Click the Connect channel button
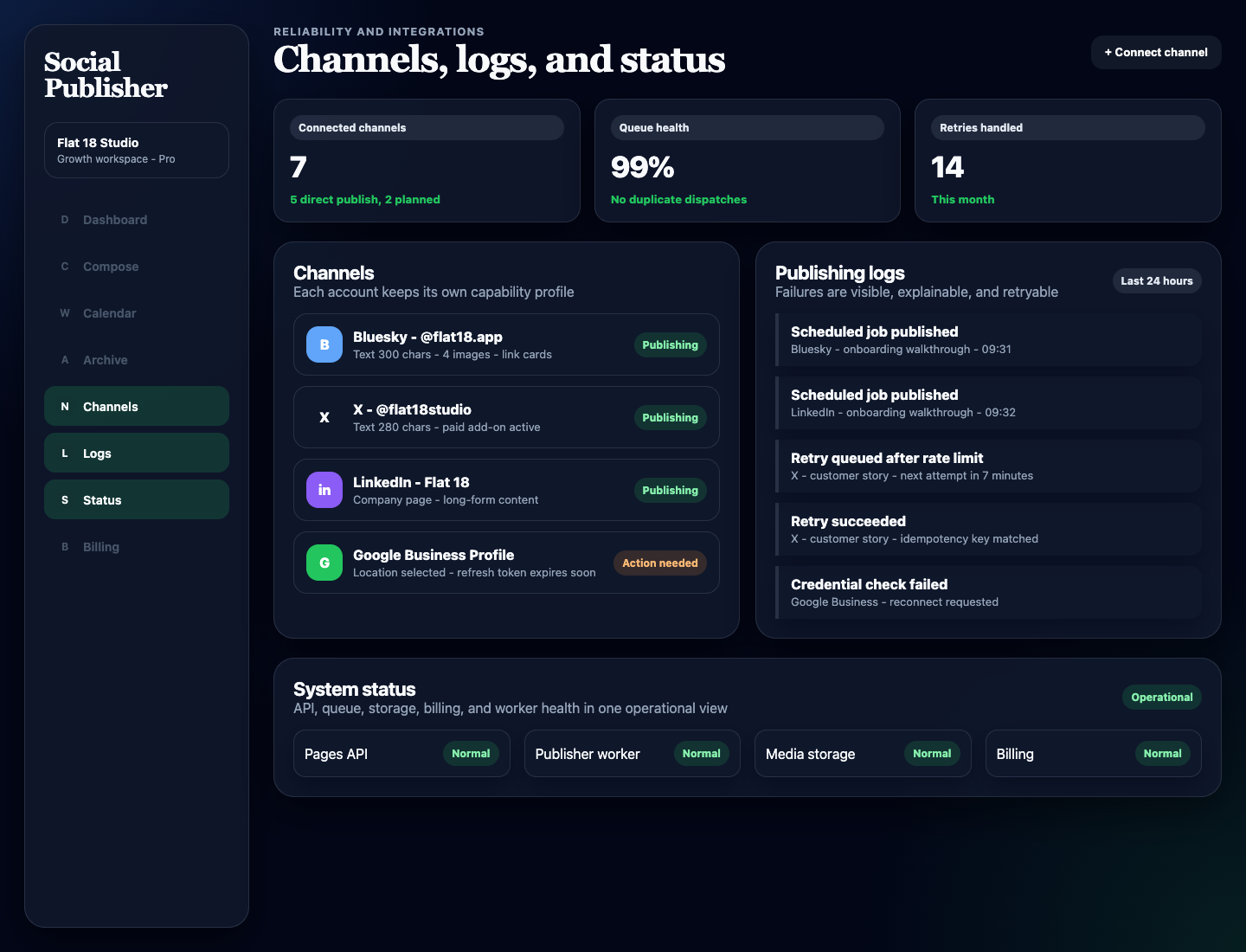The image size is (1246, 952). pos(1156,52)
